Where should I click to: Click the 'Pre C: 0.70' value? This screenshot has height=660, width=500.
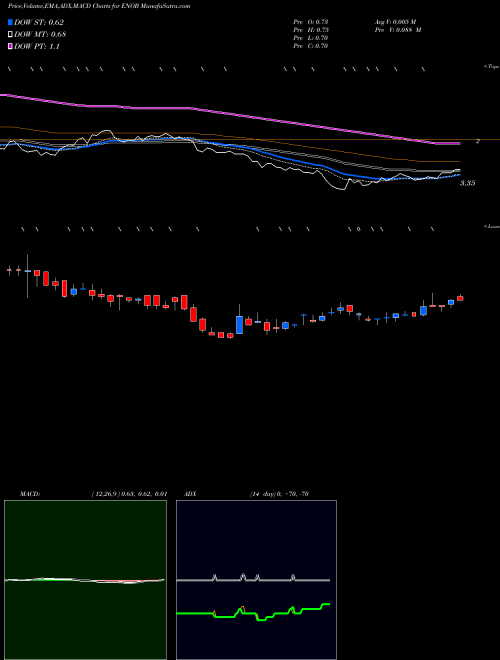click(311, 46)
